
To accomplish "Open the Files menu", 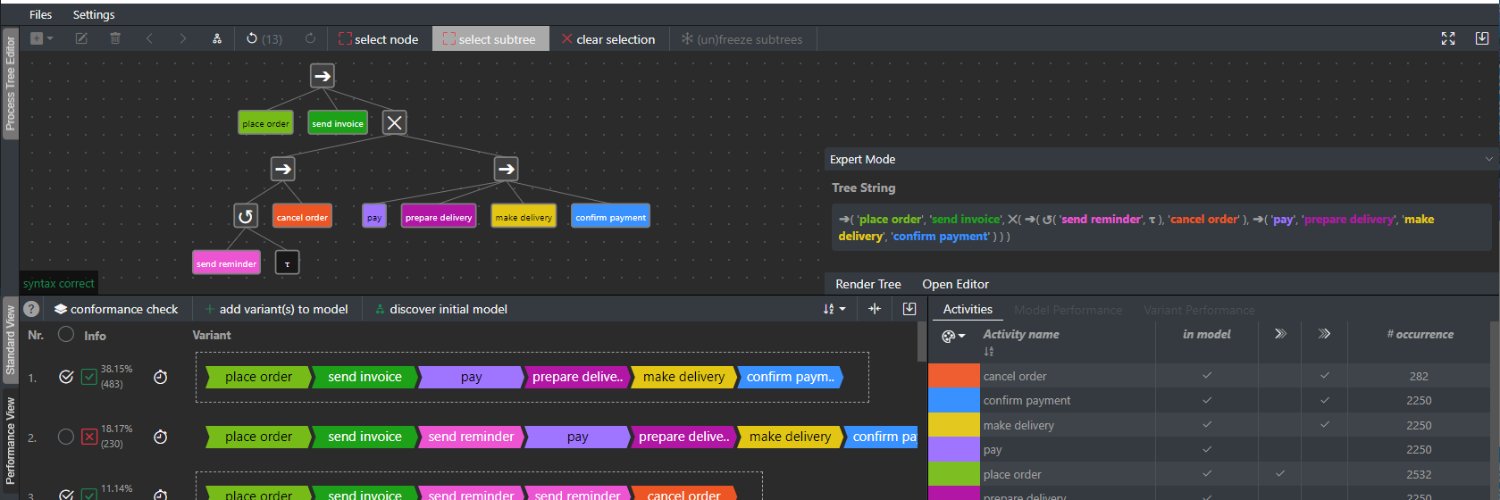I will (41, 15).
